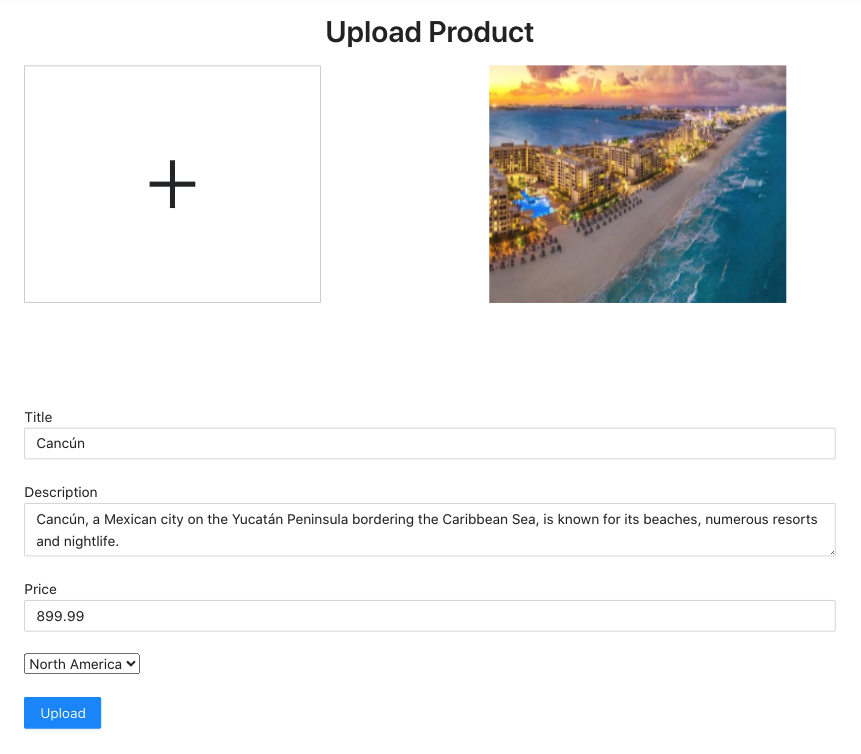861x754 pixels.
Task: Click the region combo box arrow
Action: 130,663
